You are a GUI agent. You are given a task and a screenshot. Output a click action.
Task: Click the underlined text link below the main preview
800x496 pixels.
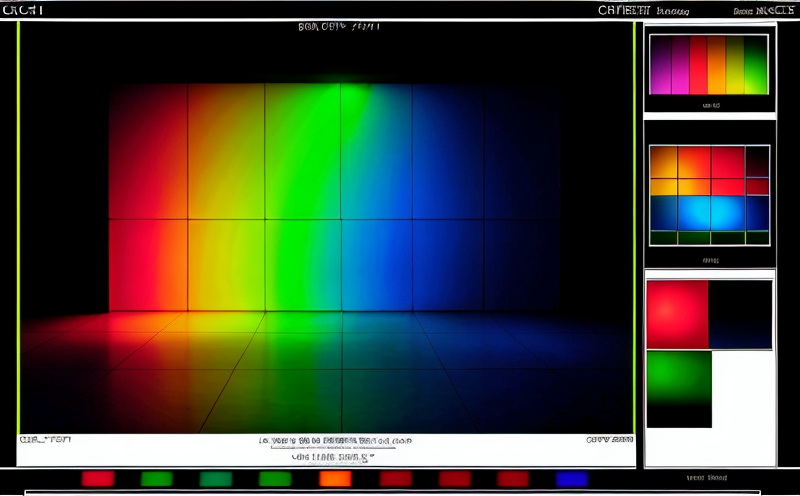tap(335, 441)
